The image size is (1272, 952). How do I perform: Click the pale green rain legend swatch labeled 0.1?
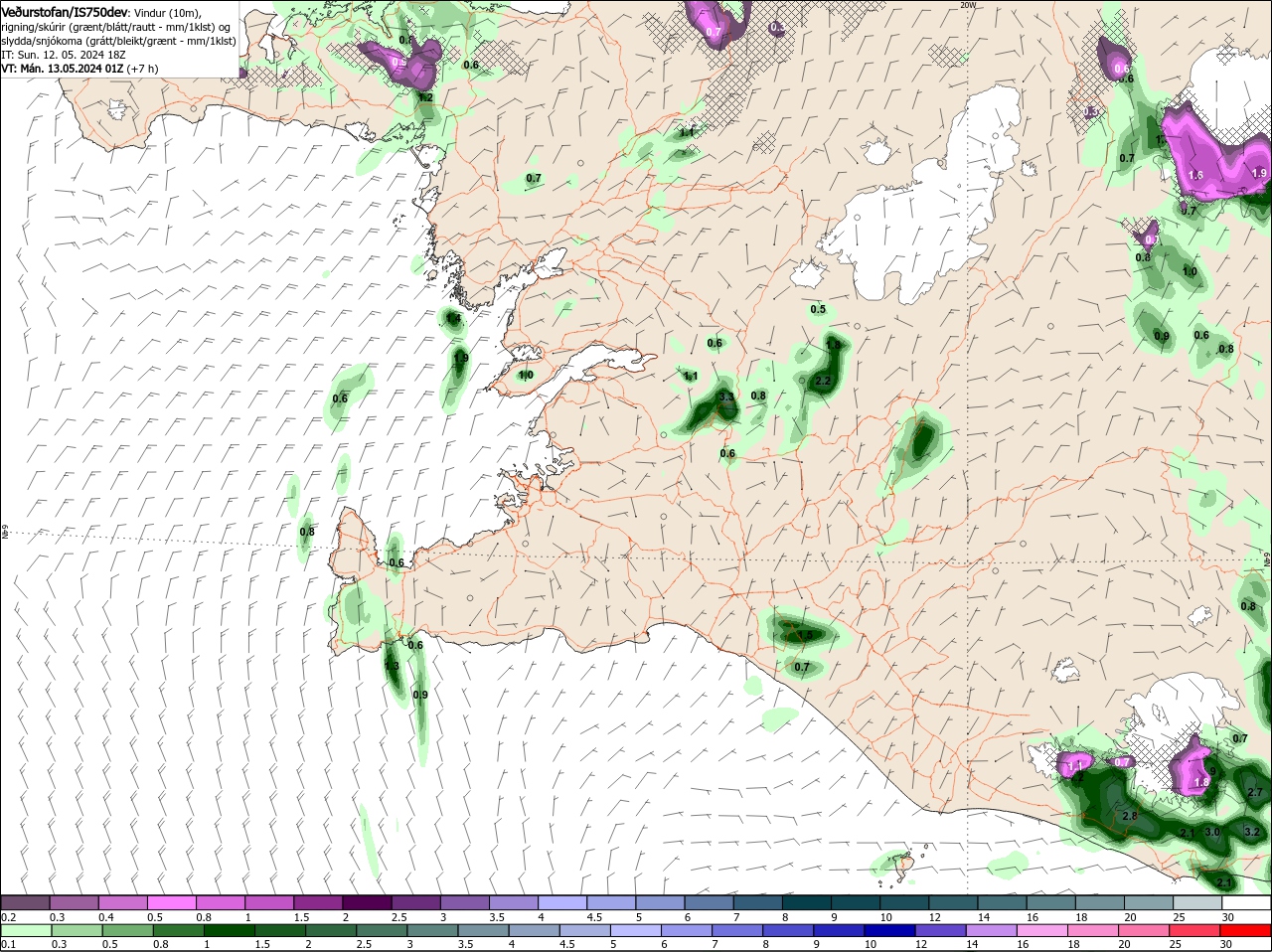(25, 930)
